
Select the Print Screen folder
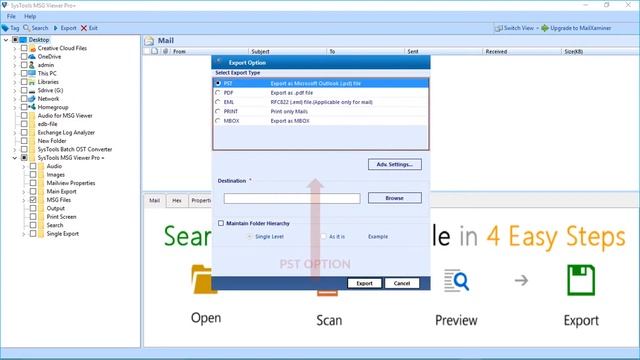(x=61, y=217)
